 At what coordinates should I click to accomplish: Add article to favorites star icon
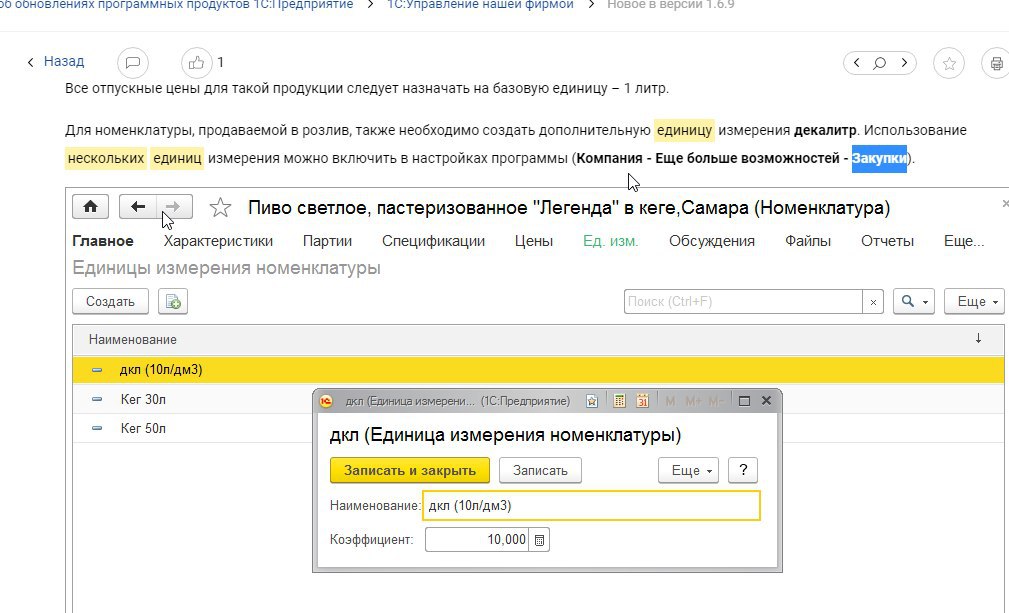949,63
